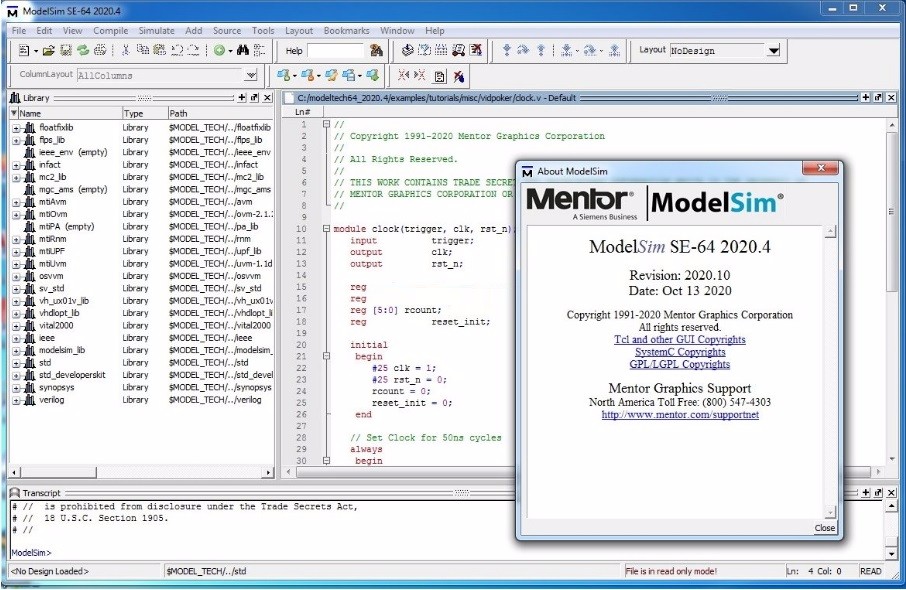This screenshot has width=906, height=590.
Task: Click the Find binoculars icon
Action: [242, 50]
